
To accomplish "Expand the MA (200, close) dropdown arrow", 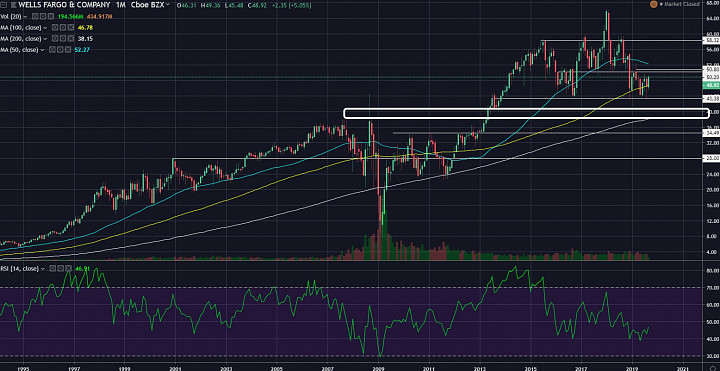I will (45, 39).
